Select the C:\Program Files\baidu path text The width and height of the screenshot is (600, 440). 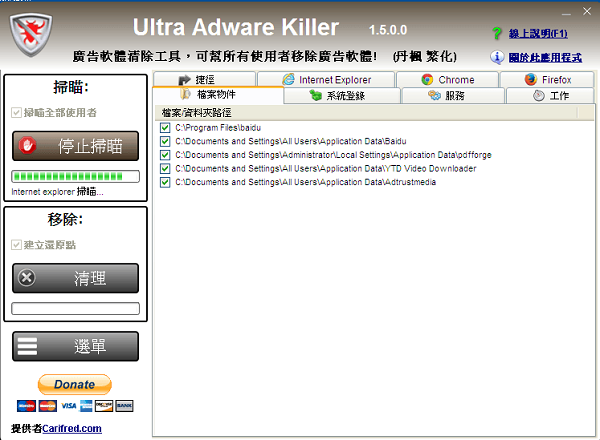pyautogui.click(x=218, y=127)
